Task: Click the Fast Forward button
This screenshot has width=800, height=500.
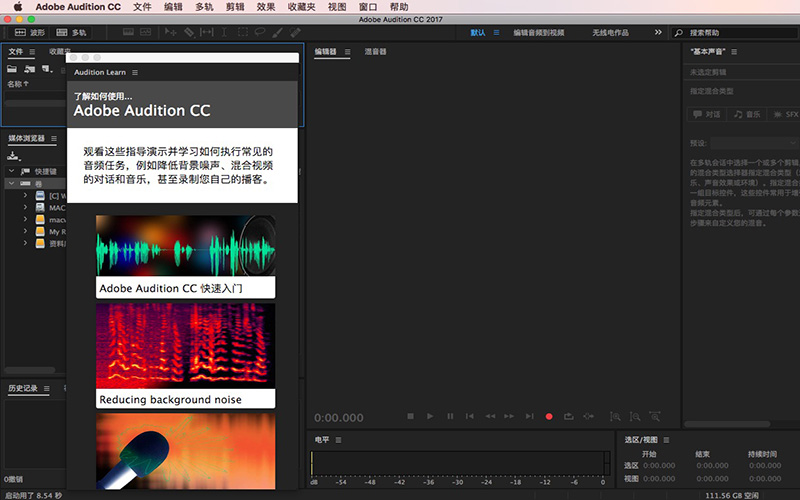Action: [509, 416]
